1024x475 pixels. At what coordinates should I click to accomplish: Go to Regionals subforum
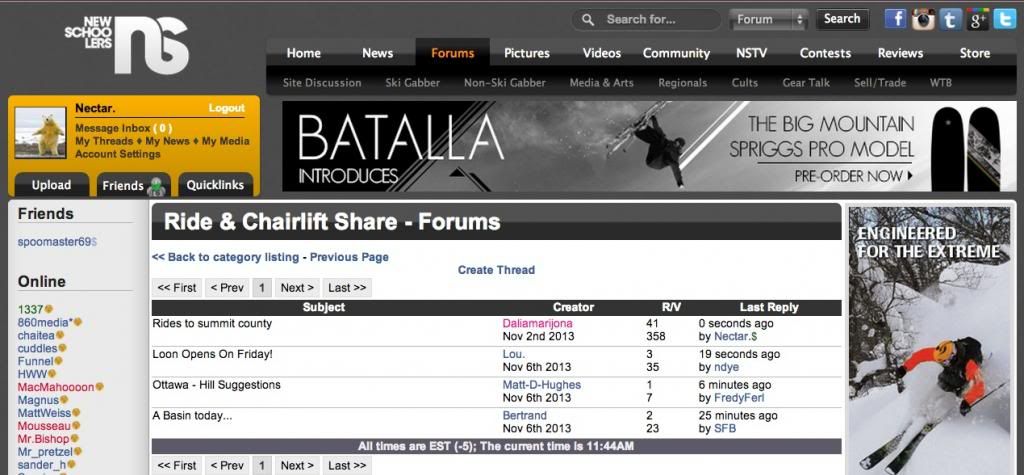pyautogui.click(x=682, y=83)
